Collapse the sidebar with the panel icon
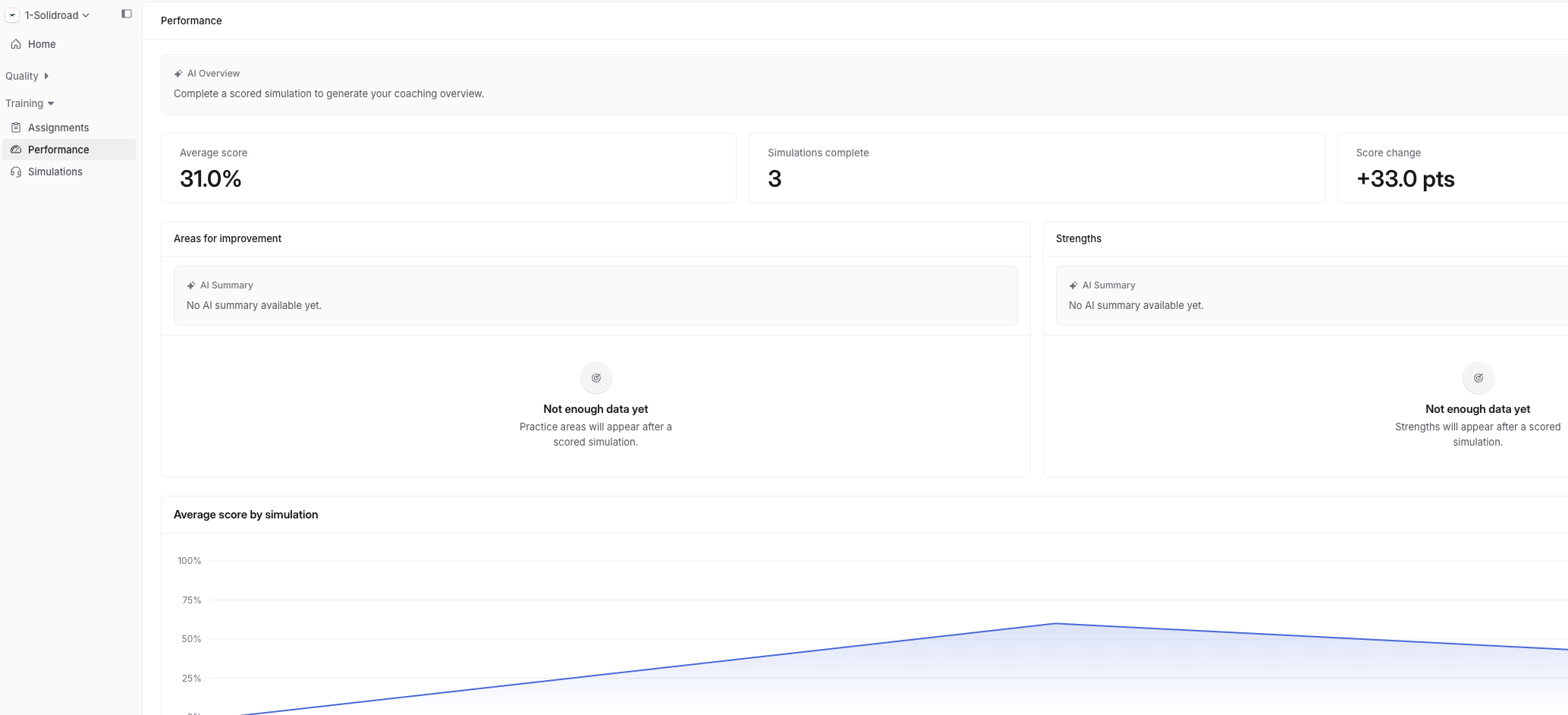The width and height of the screenshot is (1568, 715). [127, 14]
